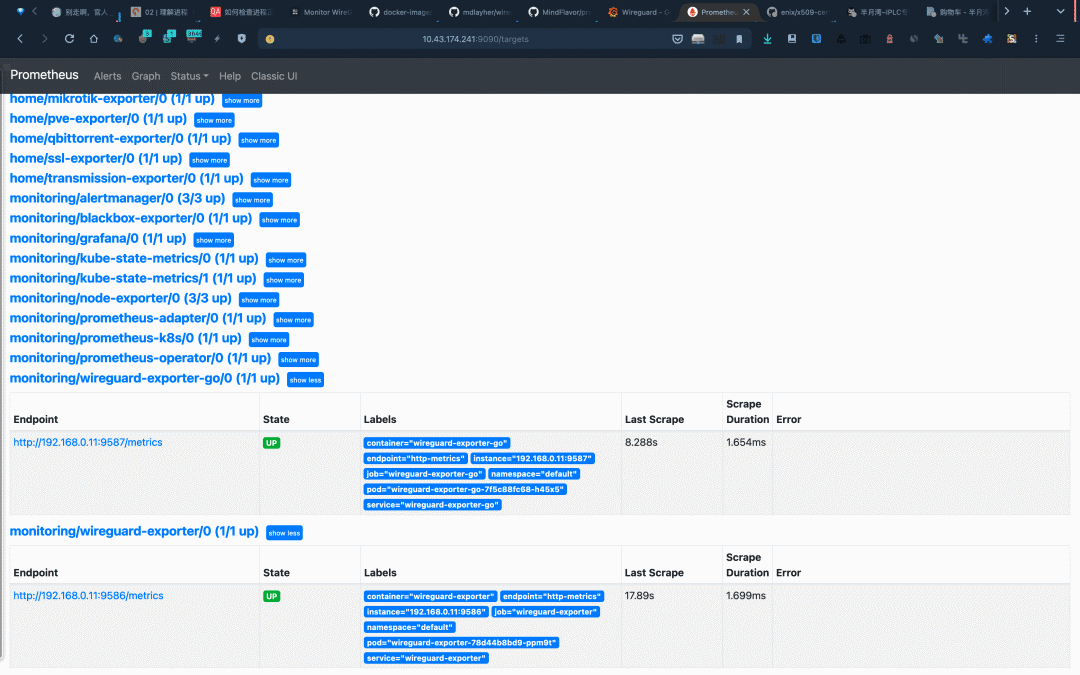Image resolution: width=1080 pixels, height=675 pixels.
Task: Expand monitoring/node-exporter/0 with show more
Action: coord(259,300)
